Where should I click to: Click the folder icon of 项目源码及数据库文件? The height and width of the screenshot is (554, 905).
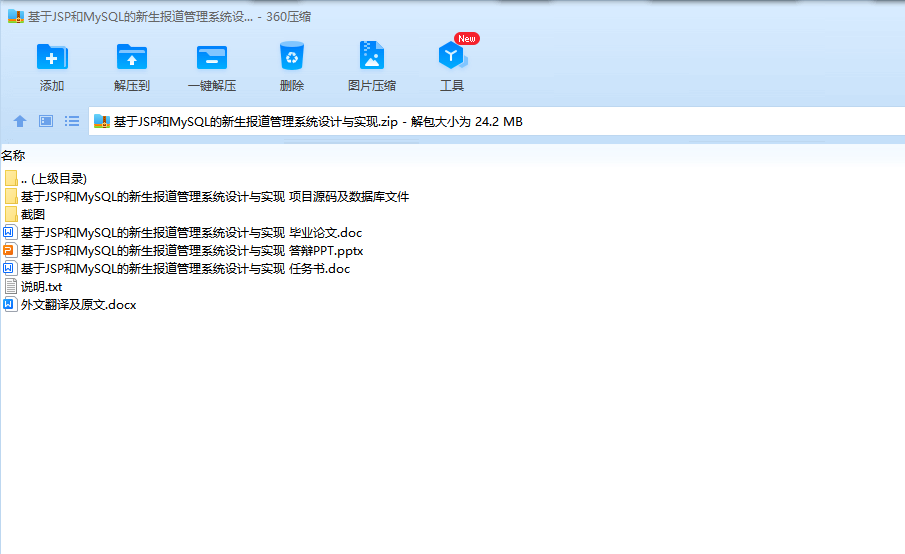click(x=11, y=196)
